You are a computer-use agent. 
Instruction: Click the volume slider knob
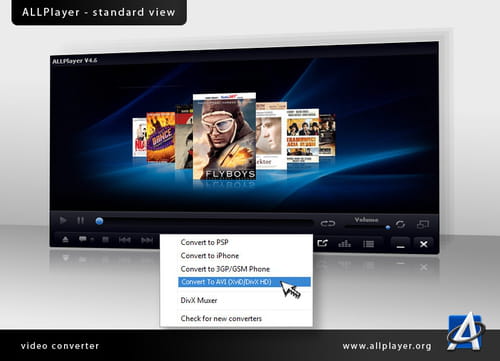pos(388,227)
